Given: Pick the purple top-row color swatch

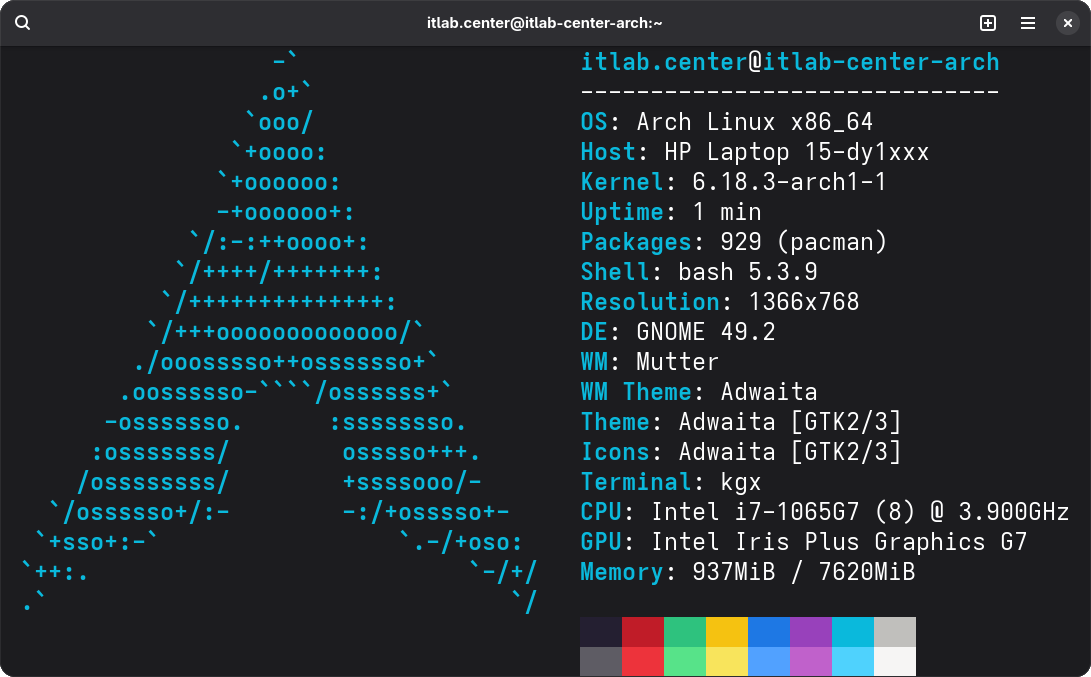Looking at the screenshot, I should 810,631.
